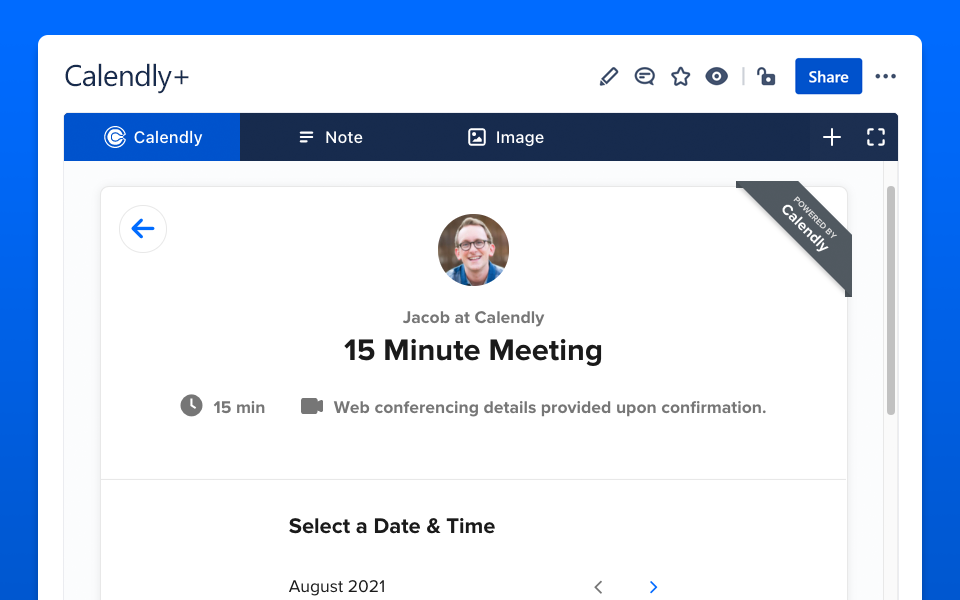
Task: Toggle watching with the eye icon
Action: [x=716, y=77]
